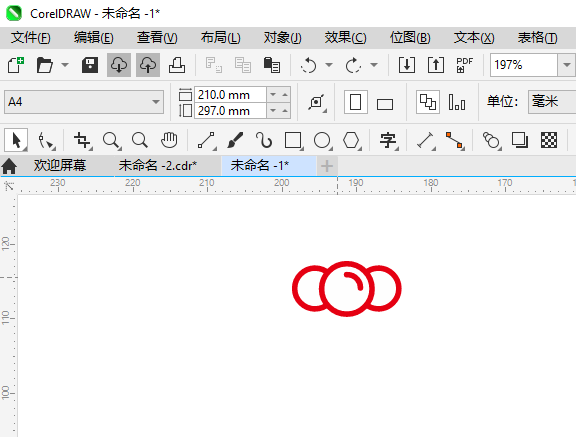576x437 pixels.
Task: Select the Blend effects tool
Action: click(x=492, y=140)
